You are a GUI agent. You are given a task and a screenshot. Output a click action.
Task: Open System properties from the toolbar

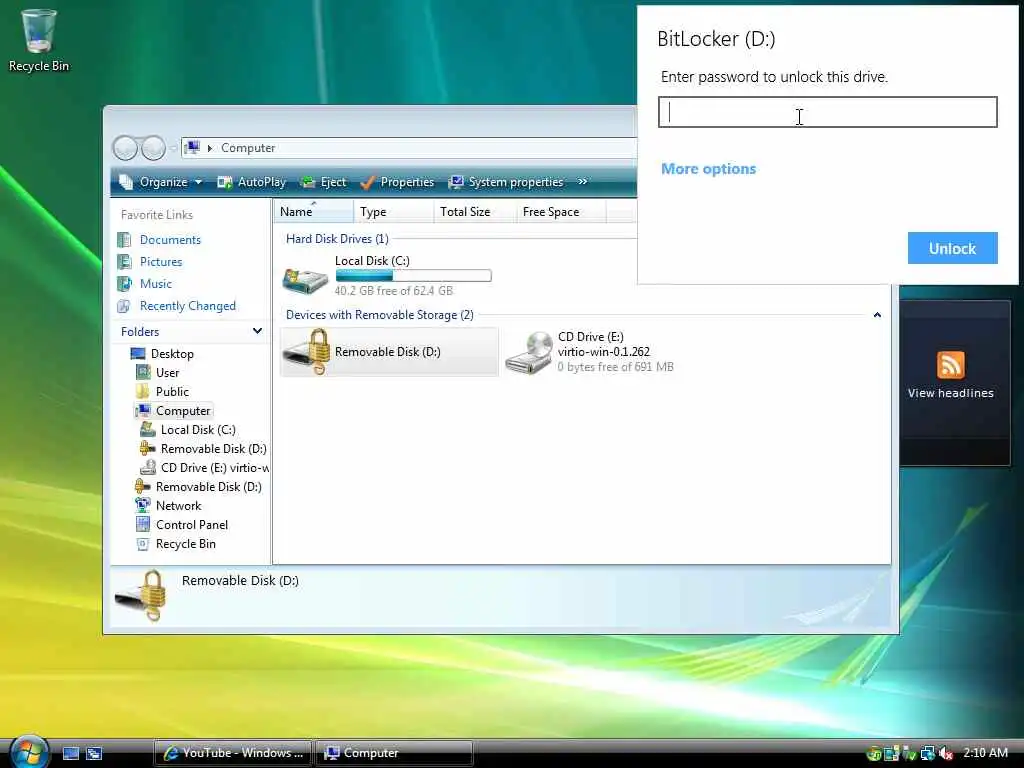tap(506, 182)
